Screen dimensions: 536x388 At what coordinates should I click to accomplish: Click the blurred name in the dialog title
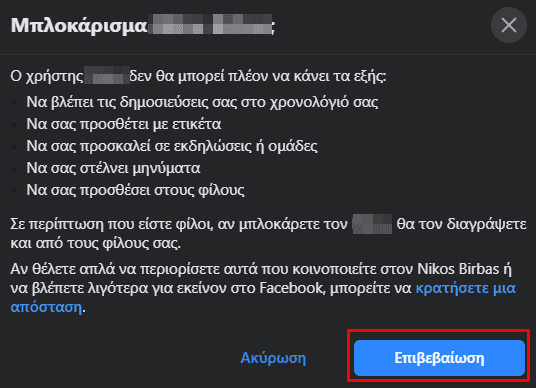(x=212, y=25)
